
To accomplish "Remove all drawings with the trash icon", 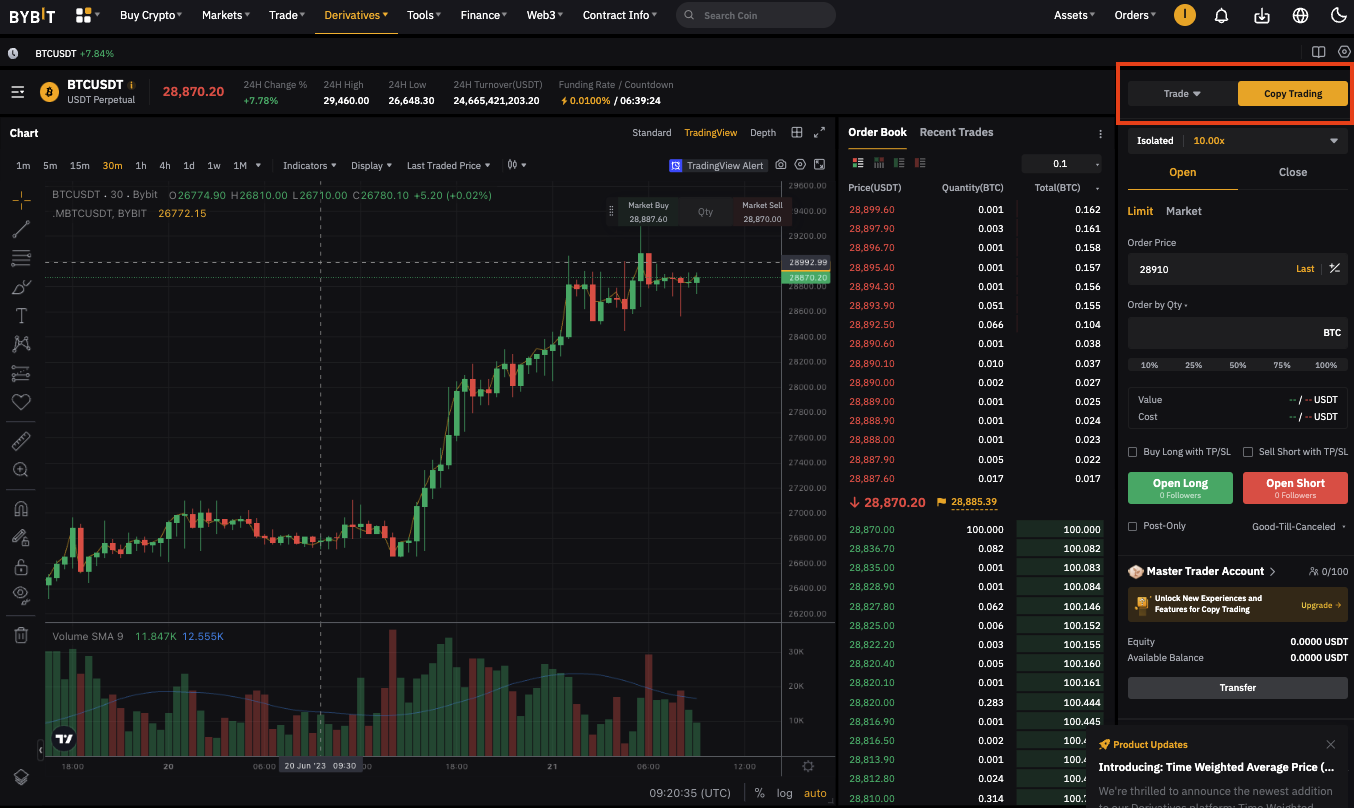I will 21,634.
